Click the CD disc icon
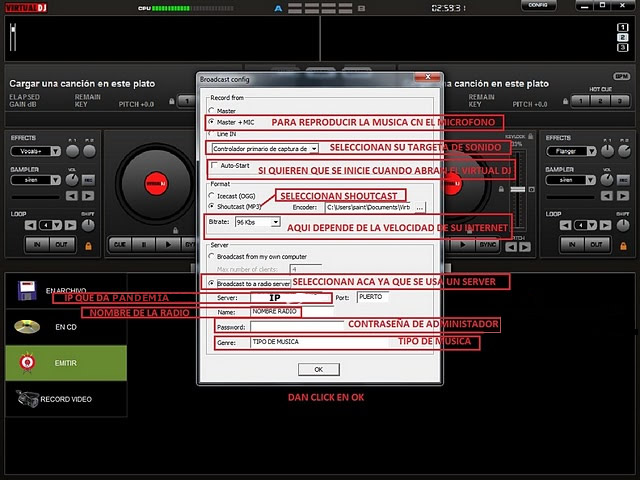This screenshot has width=640, height=480. tap(27, 327)
